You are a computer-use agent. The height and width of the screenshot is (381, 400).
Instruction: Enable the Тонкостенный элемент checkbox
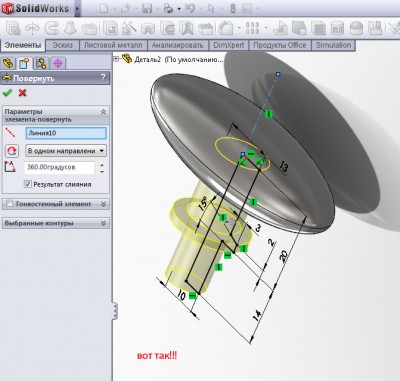(10, 203)
